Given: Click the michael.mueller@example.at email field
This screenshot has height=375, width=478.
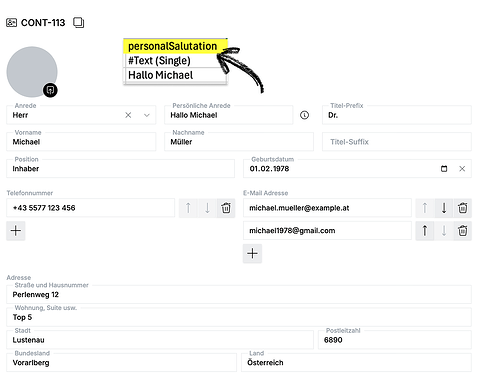Looking at the screenshot, I should coord(327,208).
